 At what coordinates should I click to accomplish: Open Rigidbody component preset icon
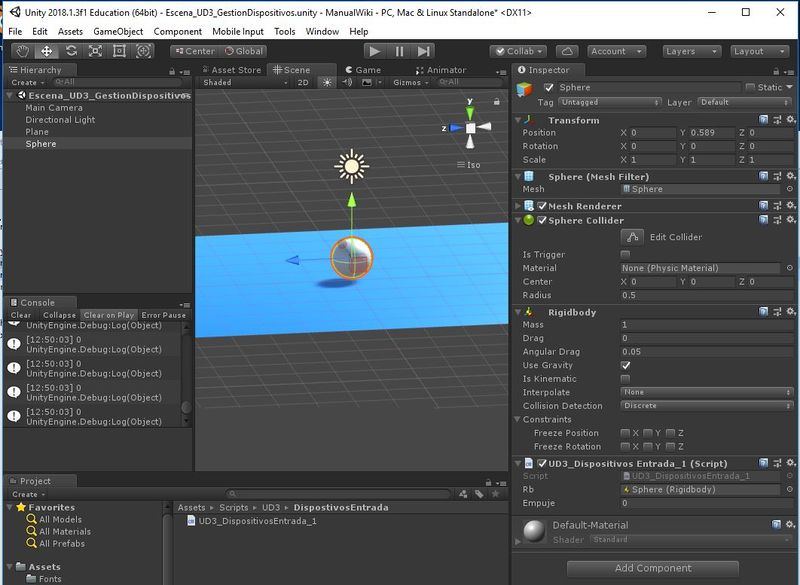[777, 312]
